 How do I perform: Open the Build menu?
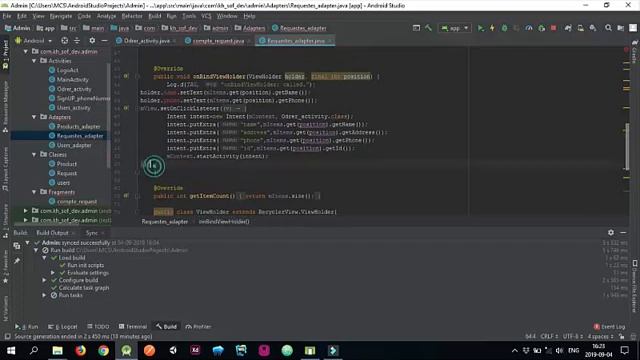tap(155, 16)
